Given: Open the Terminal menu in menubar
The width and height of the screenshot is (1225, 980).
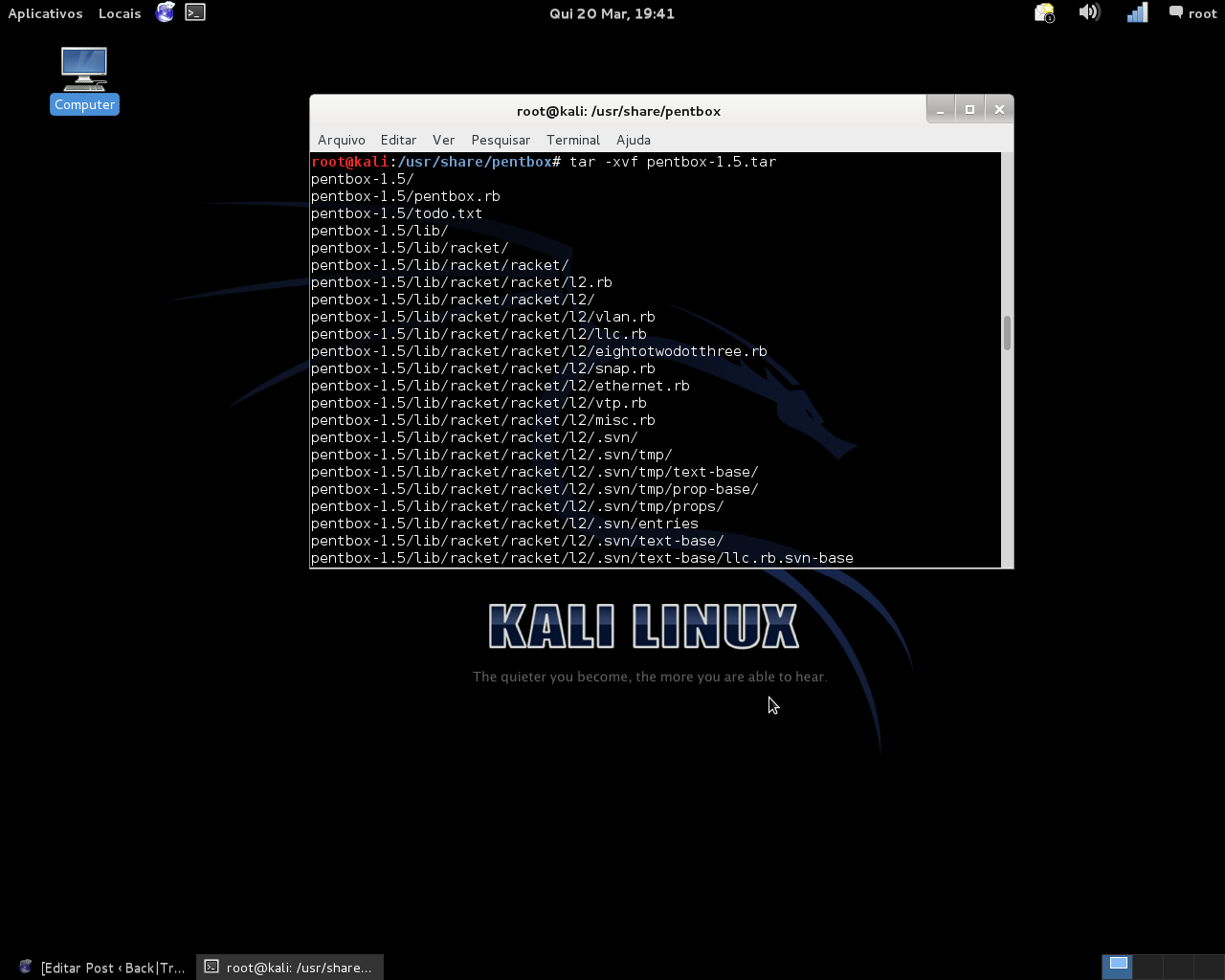Looking at the screenshot, I should point(573,140).
